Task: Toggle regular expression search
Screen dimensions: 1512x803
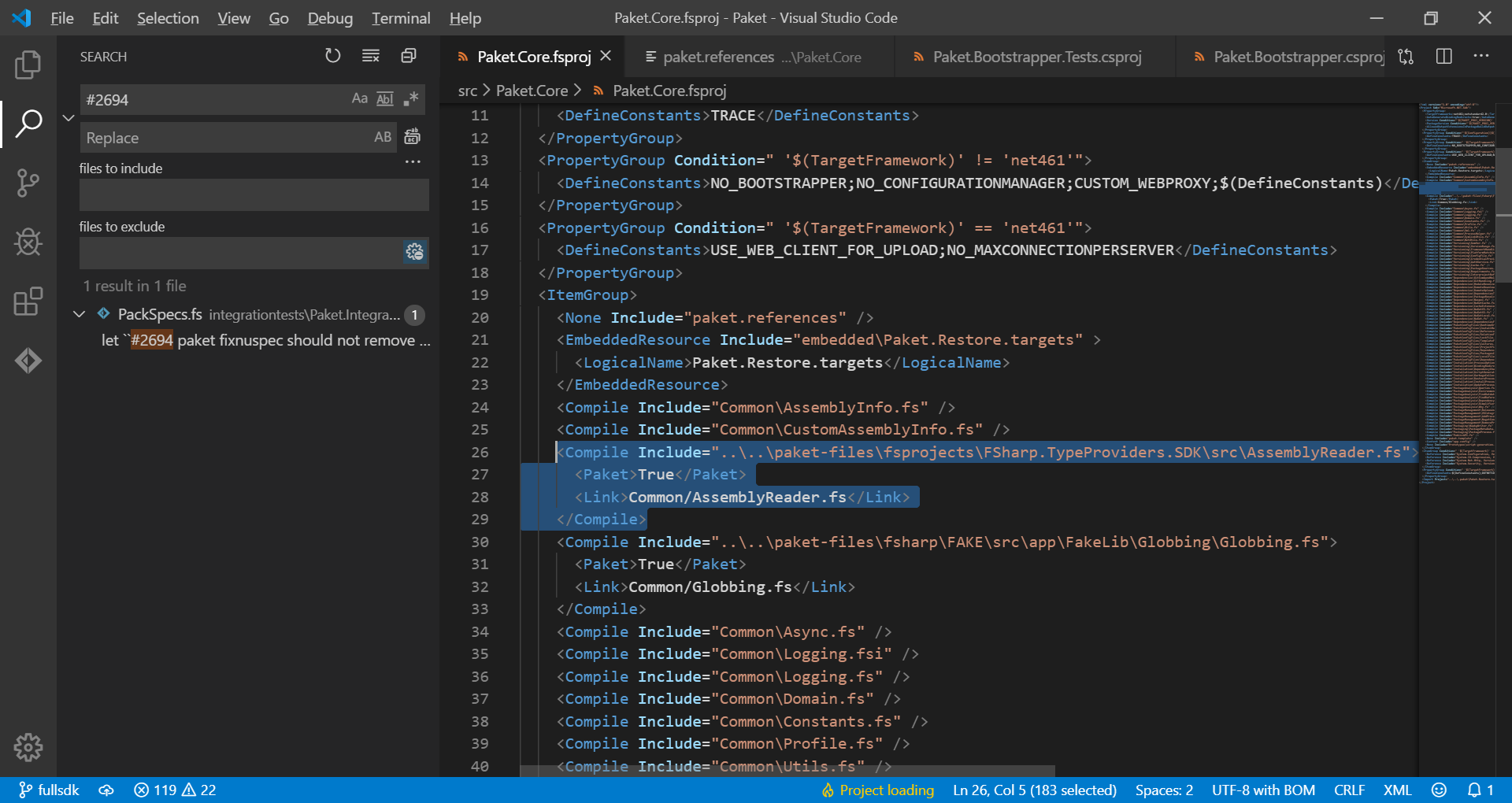Action: (409, 98)
